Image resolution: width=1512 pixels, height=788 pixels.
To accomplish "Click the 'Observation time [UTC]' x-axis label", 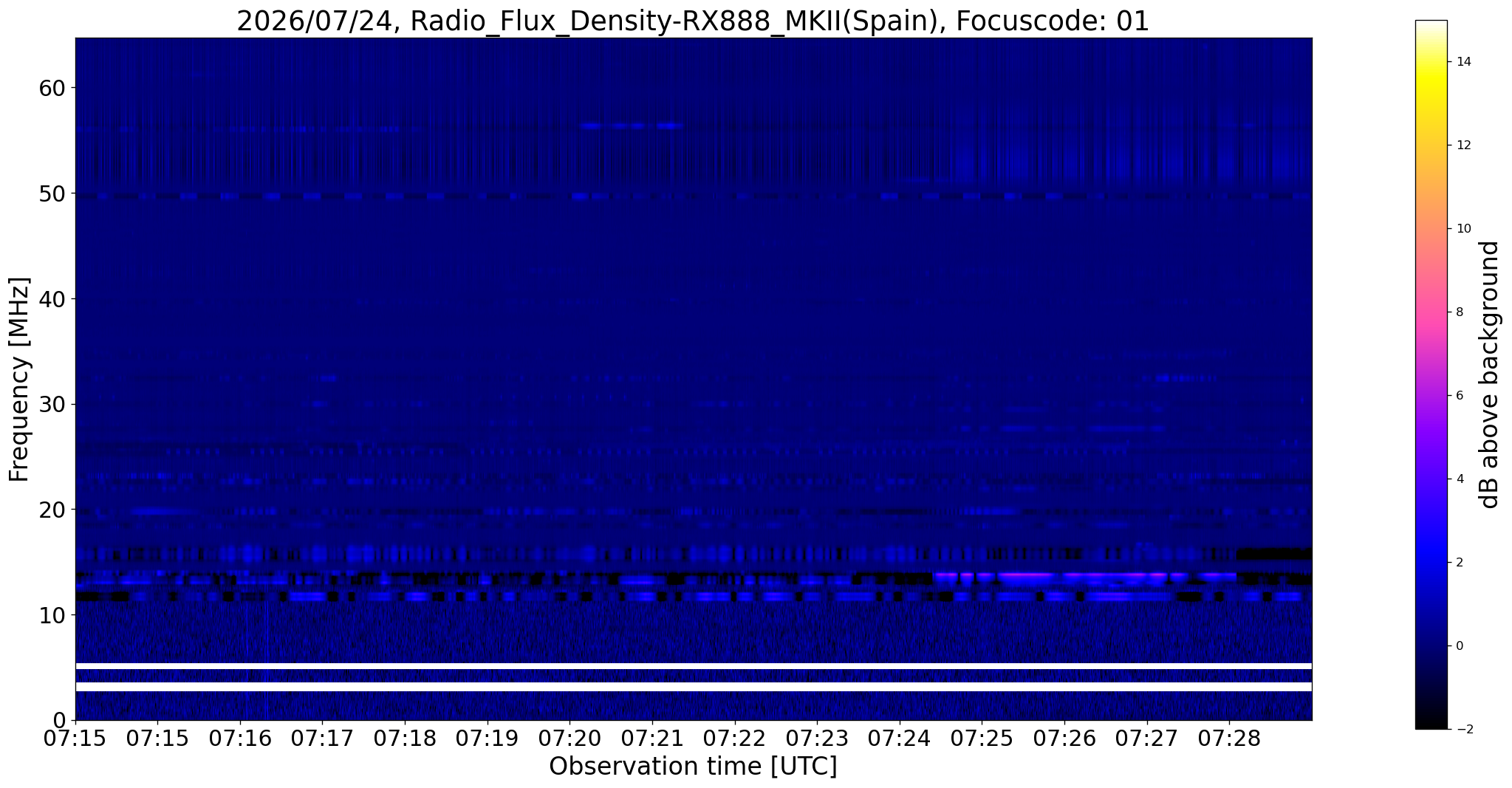I will point(693,767).
